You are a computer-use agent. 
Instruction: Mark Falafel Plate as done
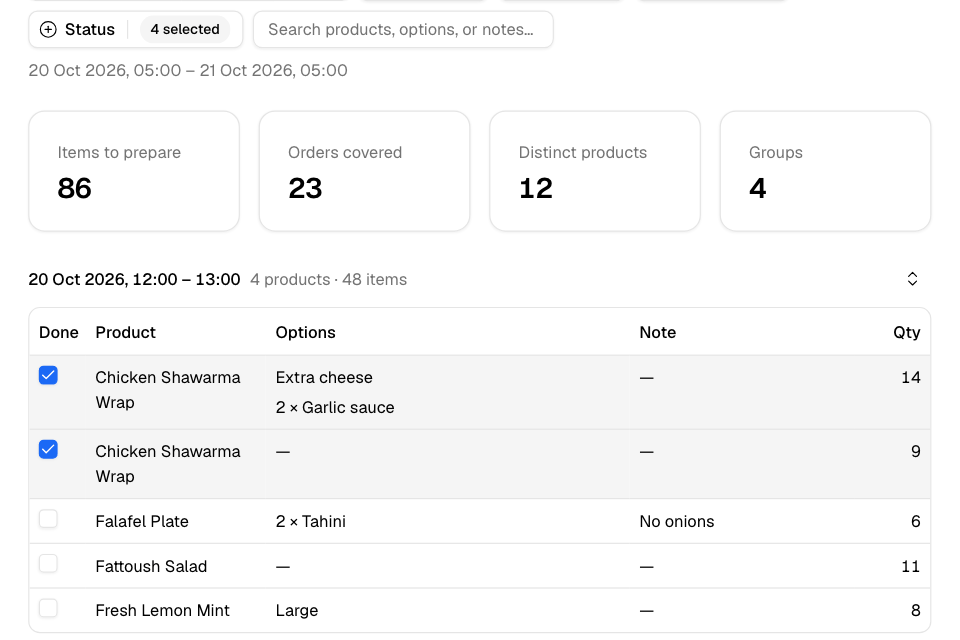click(48, 519)
